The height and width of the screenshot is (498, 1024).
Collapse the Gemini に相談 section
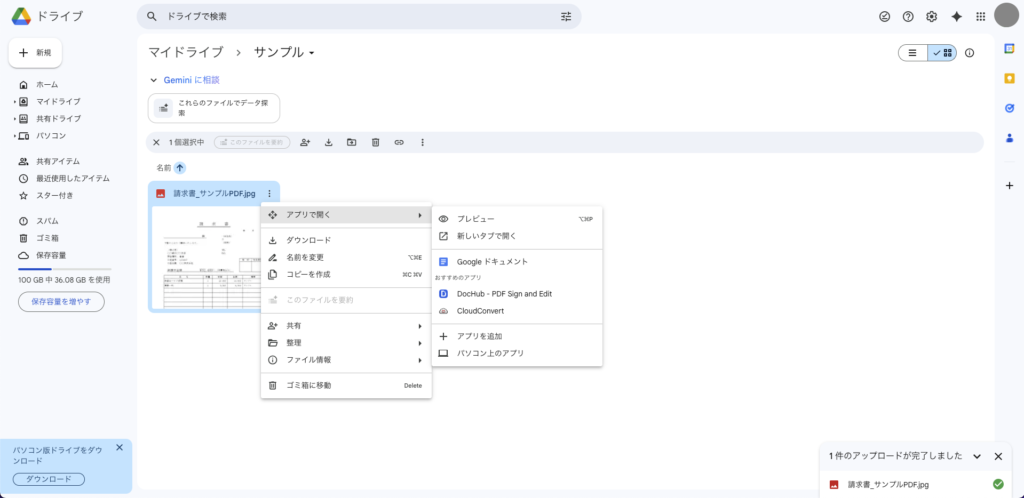(154, 80)
